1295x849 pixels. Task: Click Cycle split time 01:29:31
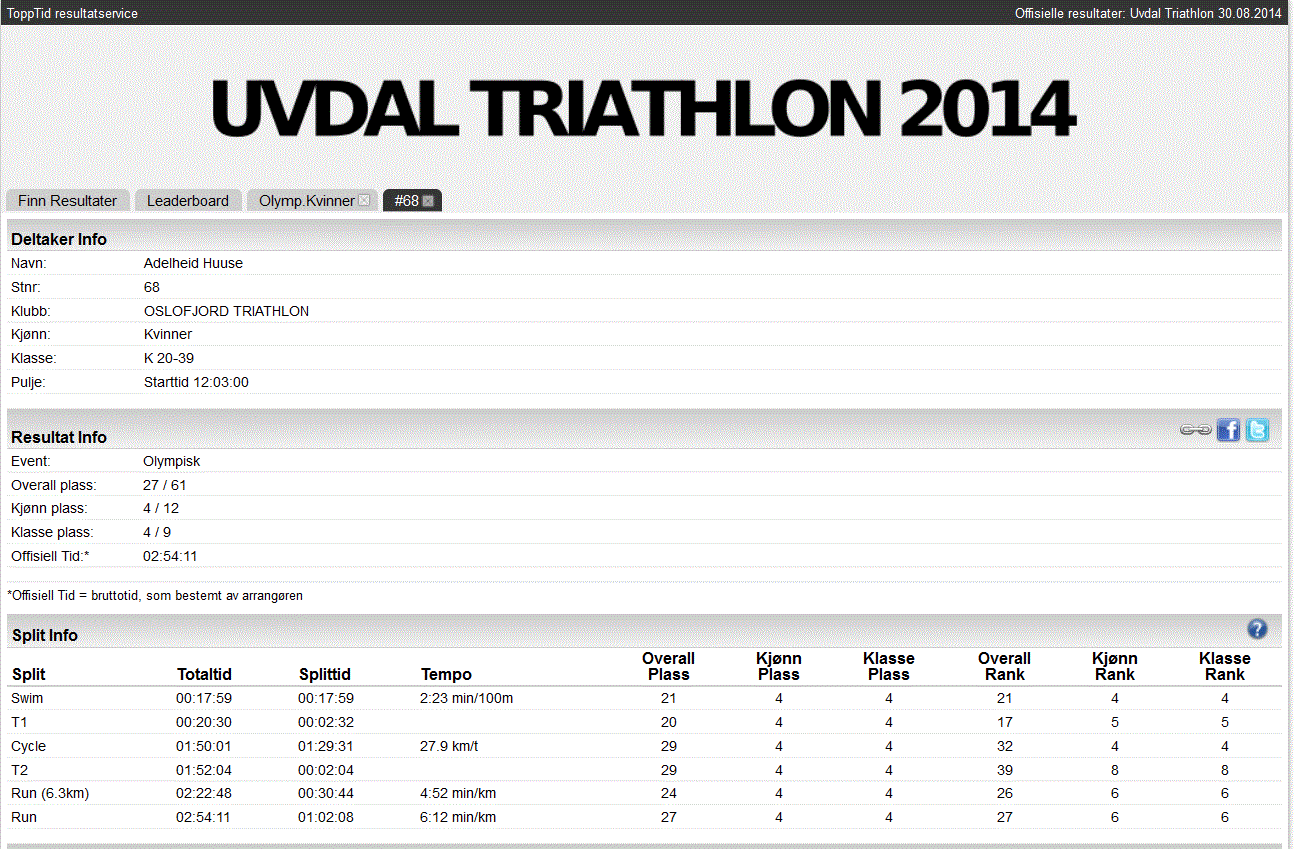pyautogui.click(x=326, y=746)
